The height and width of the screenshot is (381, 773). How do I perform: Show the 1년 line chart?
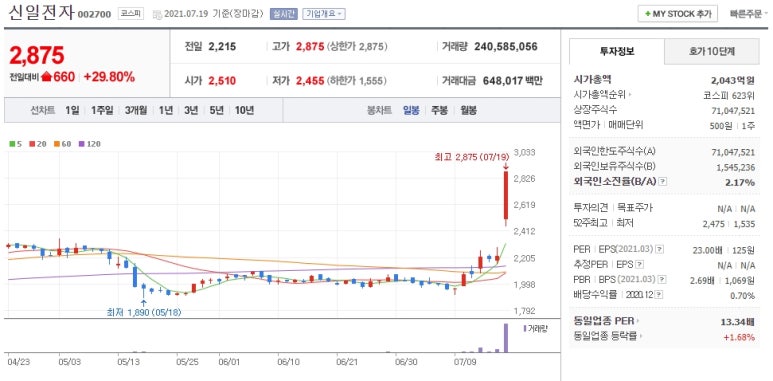(166, 110)
